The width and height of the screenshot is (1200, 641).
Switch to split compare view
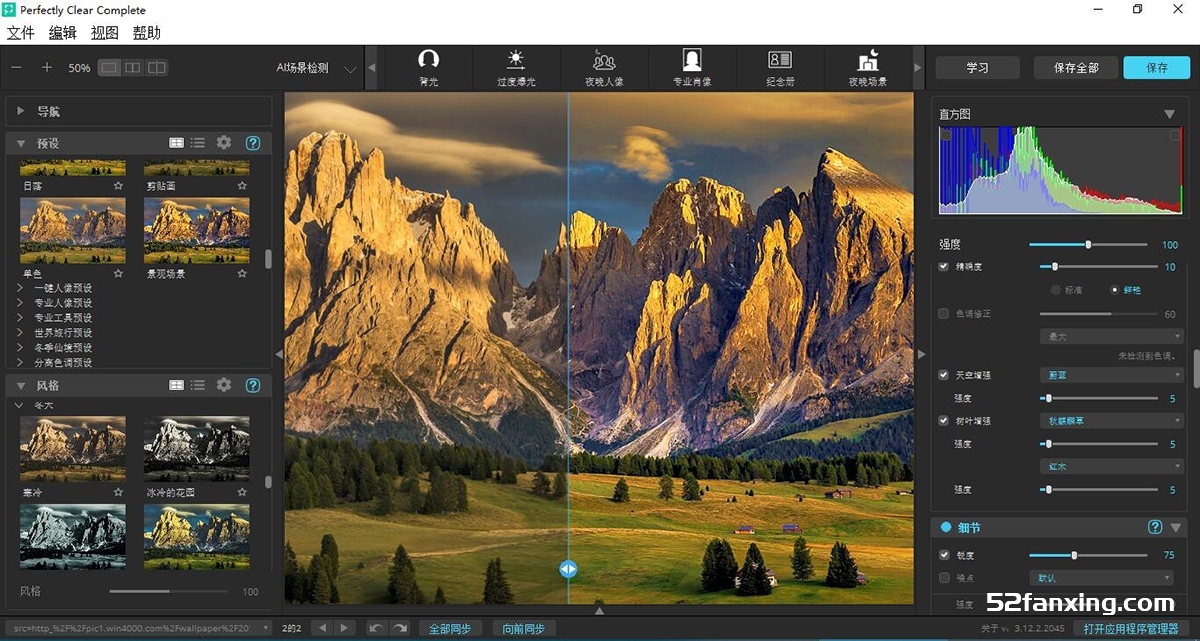(157, 68)
